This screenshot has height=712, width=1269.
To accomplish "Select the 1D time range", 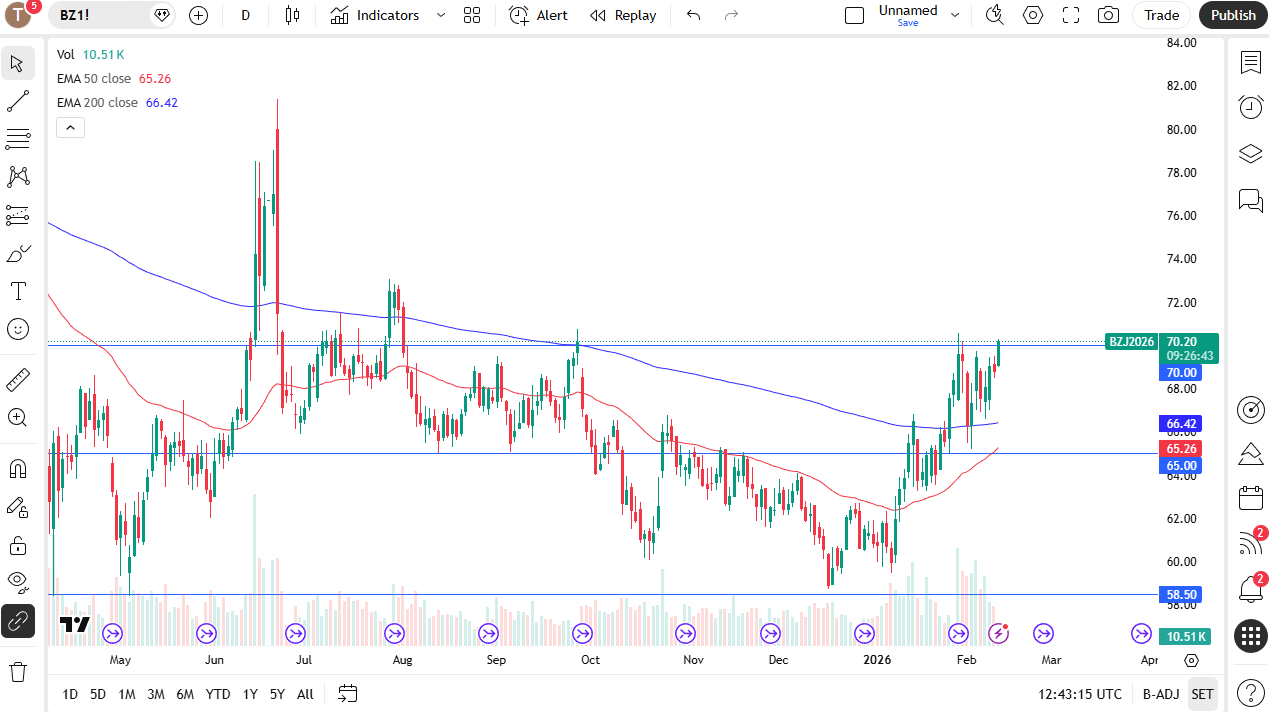I will (x=70, y=694).
